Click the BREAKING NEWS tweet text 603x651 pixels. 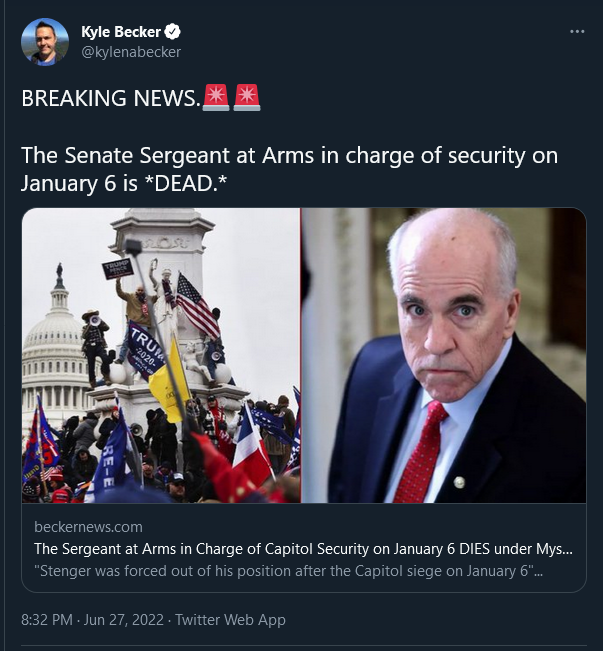coord(111,98)
